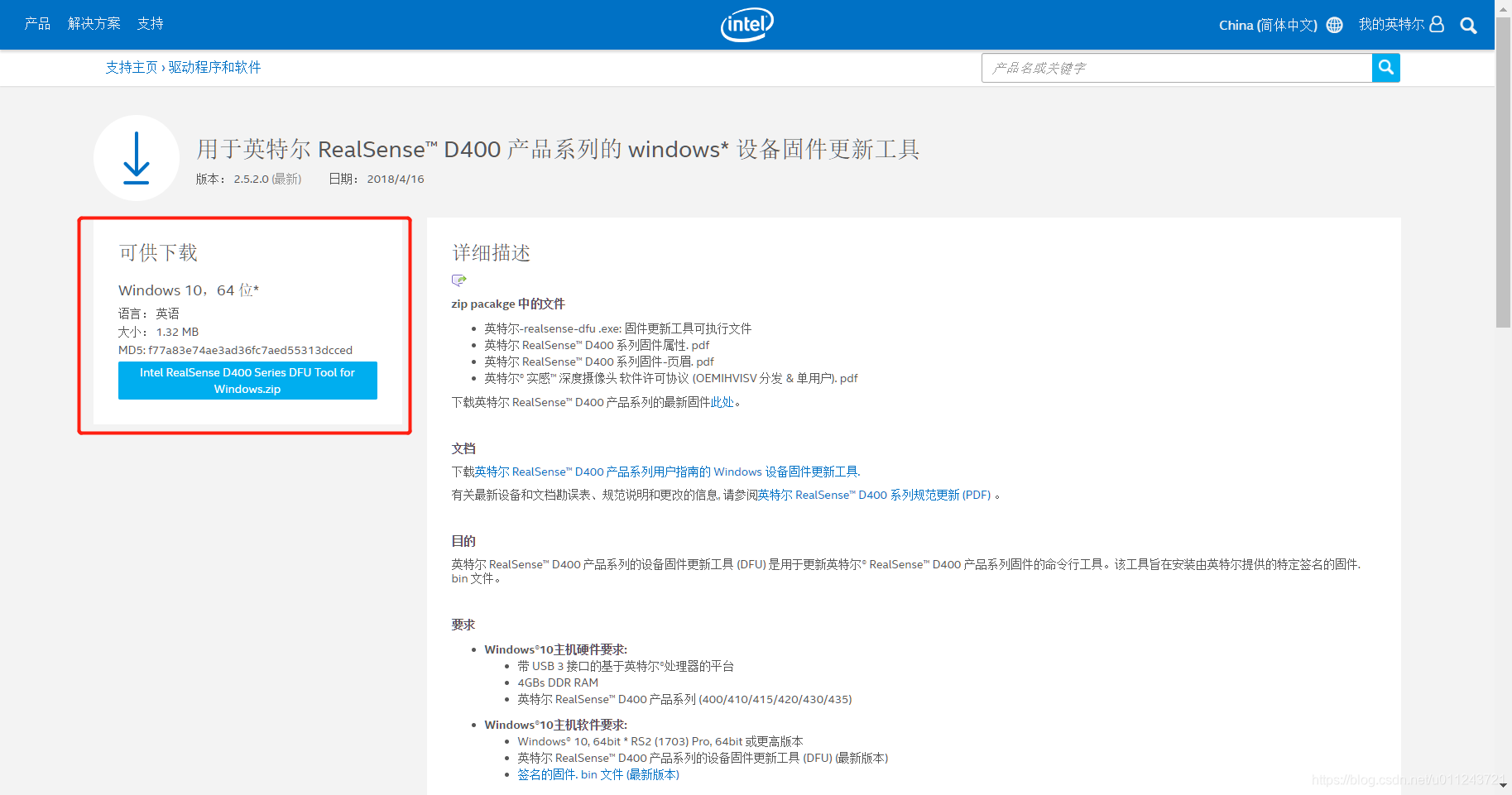Screen dimensions: 1512x795
Task: Click the '带 USB 3 接口' requirement item
Action: tap(626, 666)
